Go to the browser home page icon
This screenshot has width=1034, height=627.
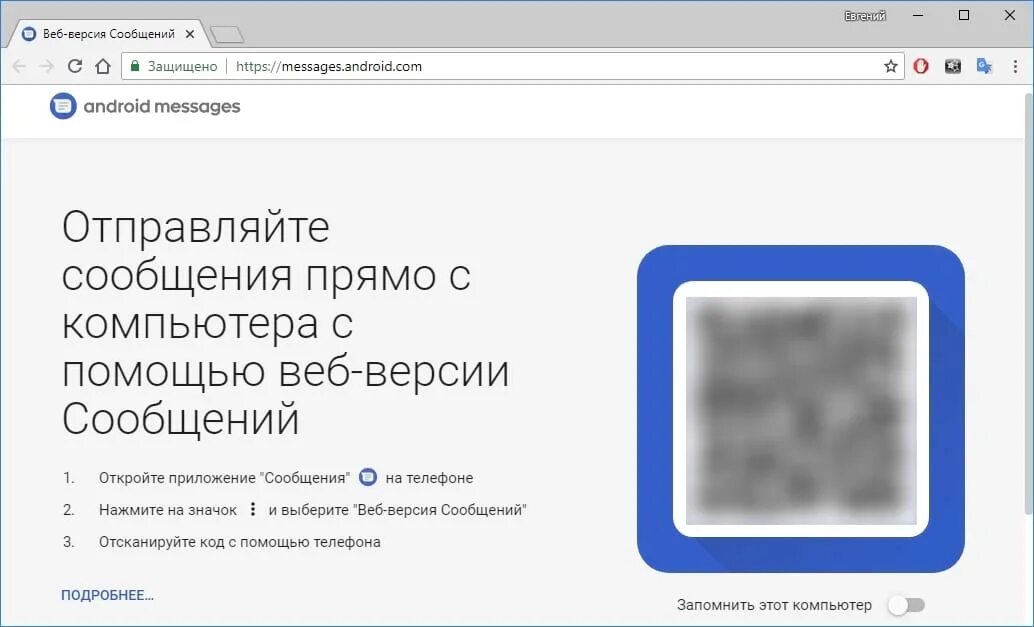[x=103, y=66]
